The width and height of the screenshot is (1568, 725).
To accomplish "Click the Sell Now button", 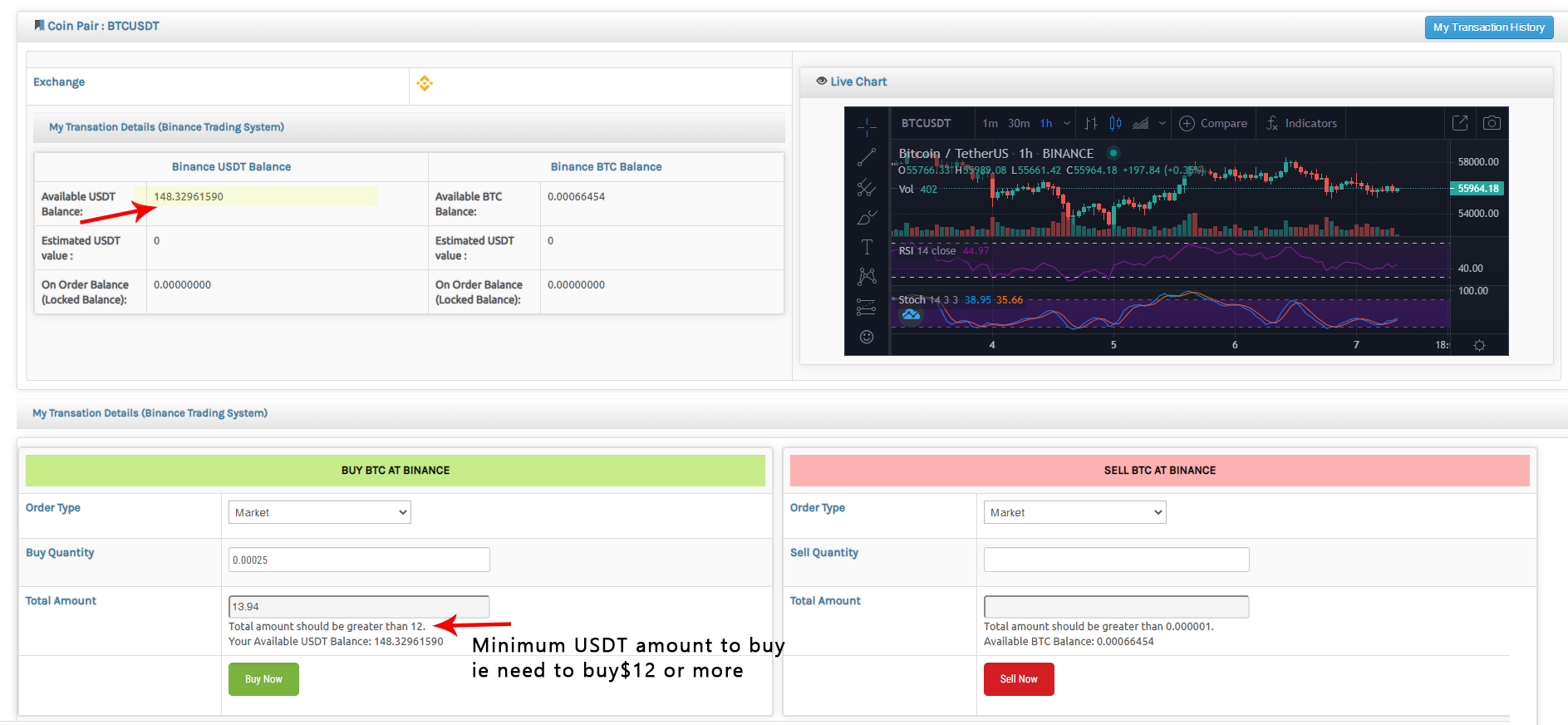I will point(1019,679).
